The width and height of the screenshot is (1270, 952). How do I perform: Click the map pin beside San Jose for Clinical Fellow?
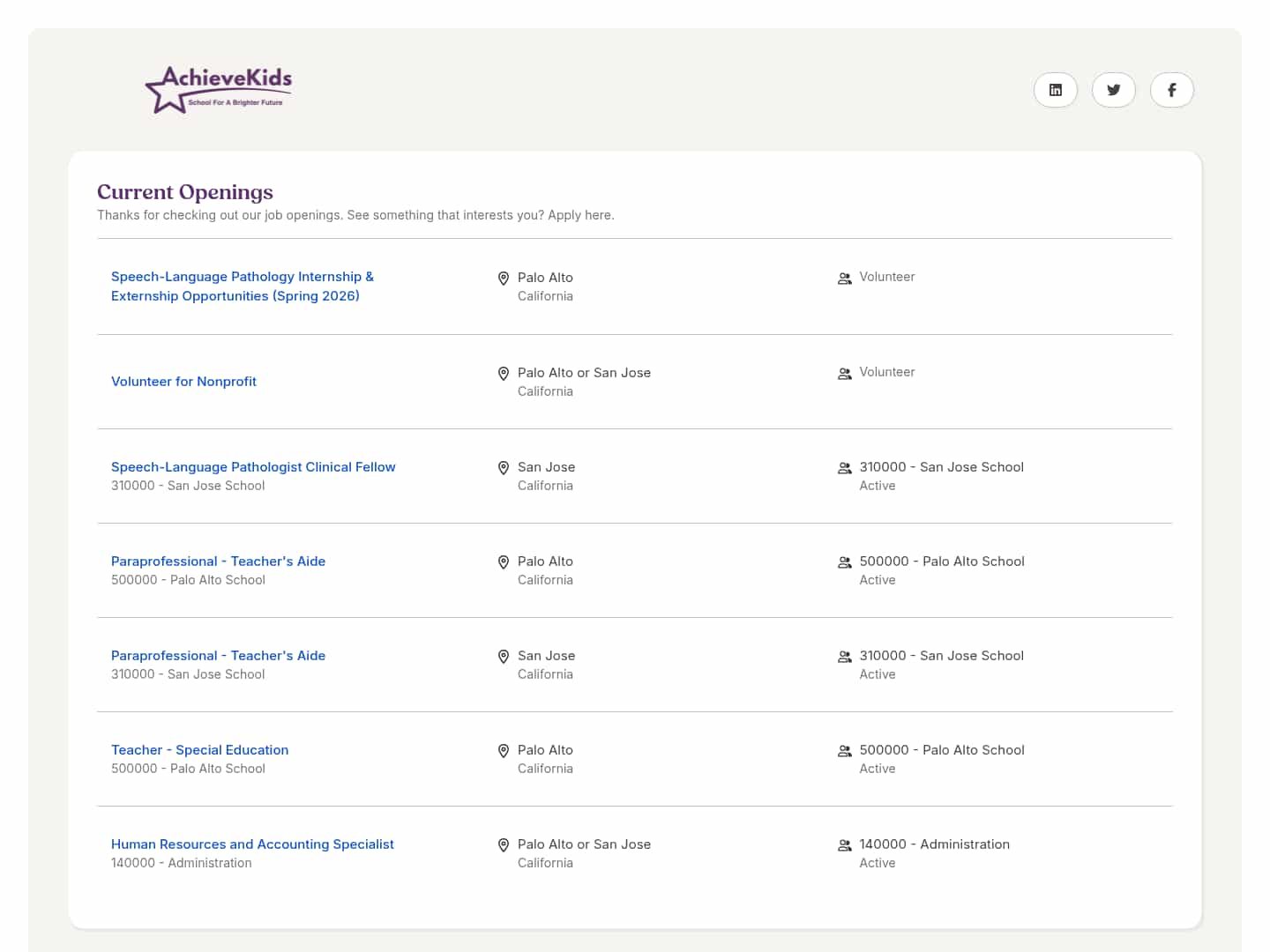503,468
